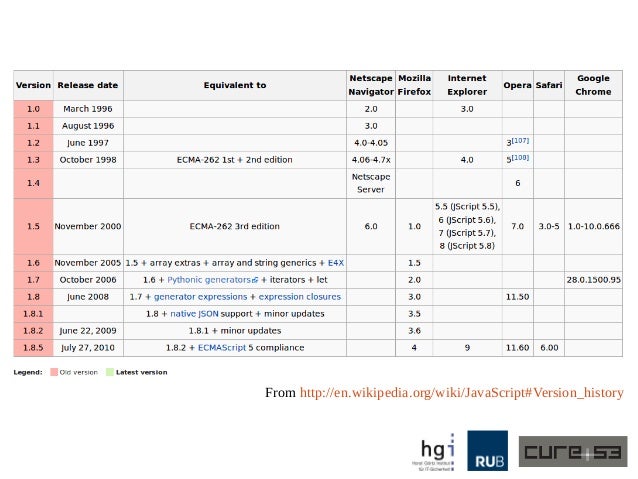638x479 pixels.
Task: Select the Mozilla Firefox column header
Action: (414, 85)
